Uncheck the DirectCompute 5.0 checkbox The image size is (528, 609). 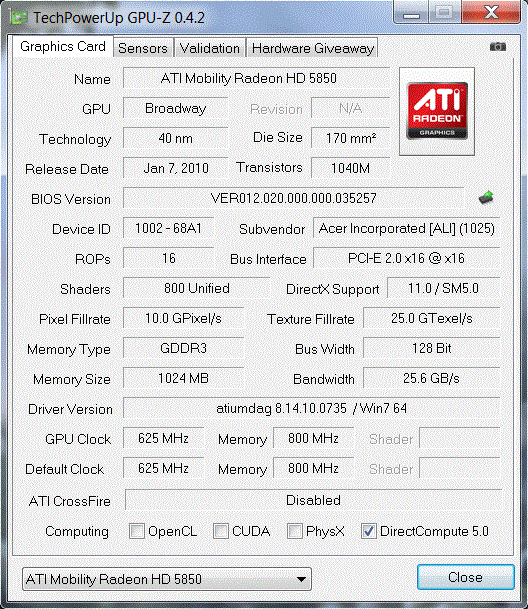368,531
